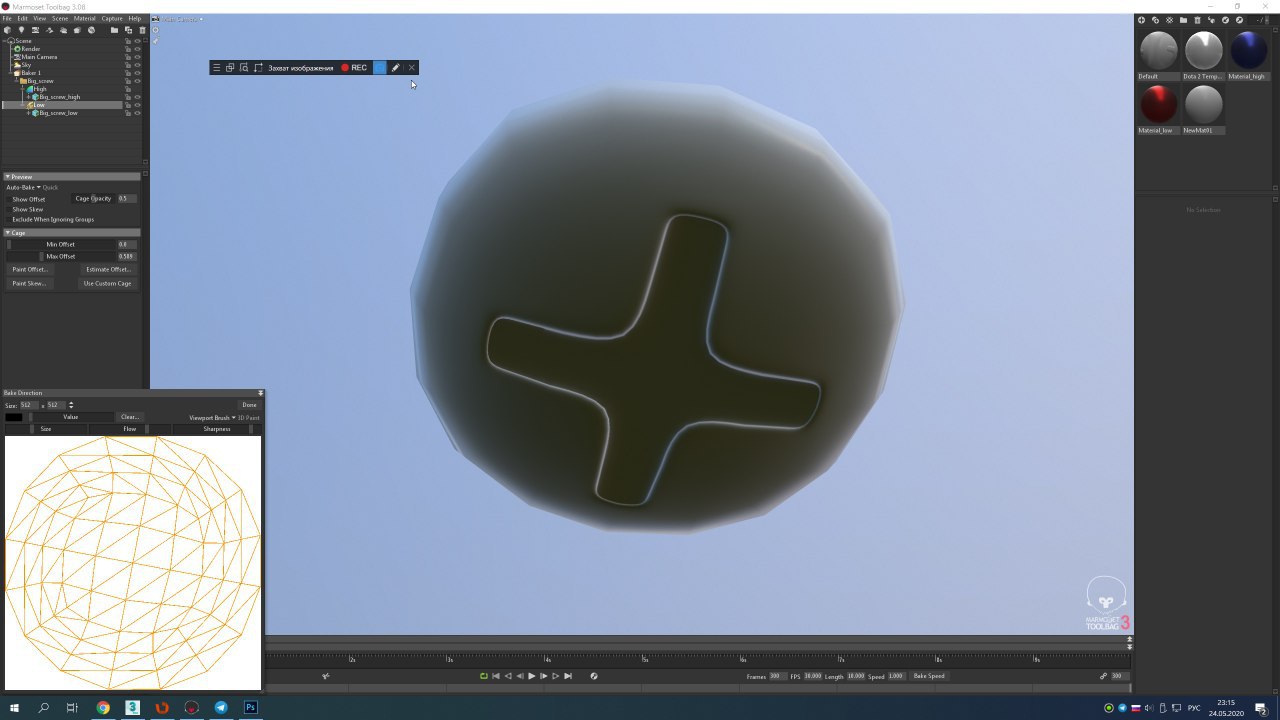Screen dimensions: 1280x720
Task: Click Done in Bake Direction panel
Action: coord(249,405)
